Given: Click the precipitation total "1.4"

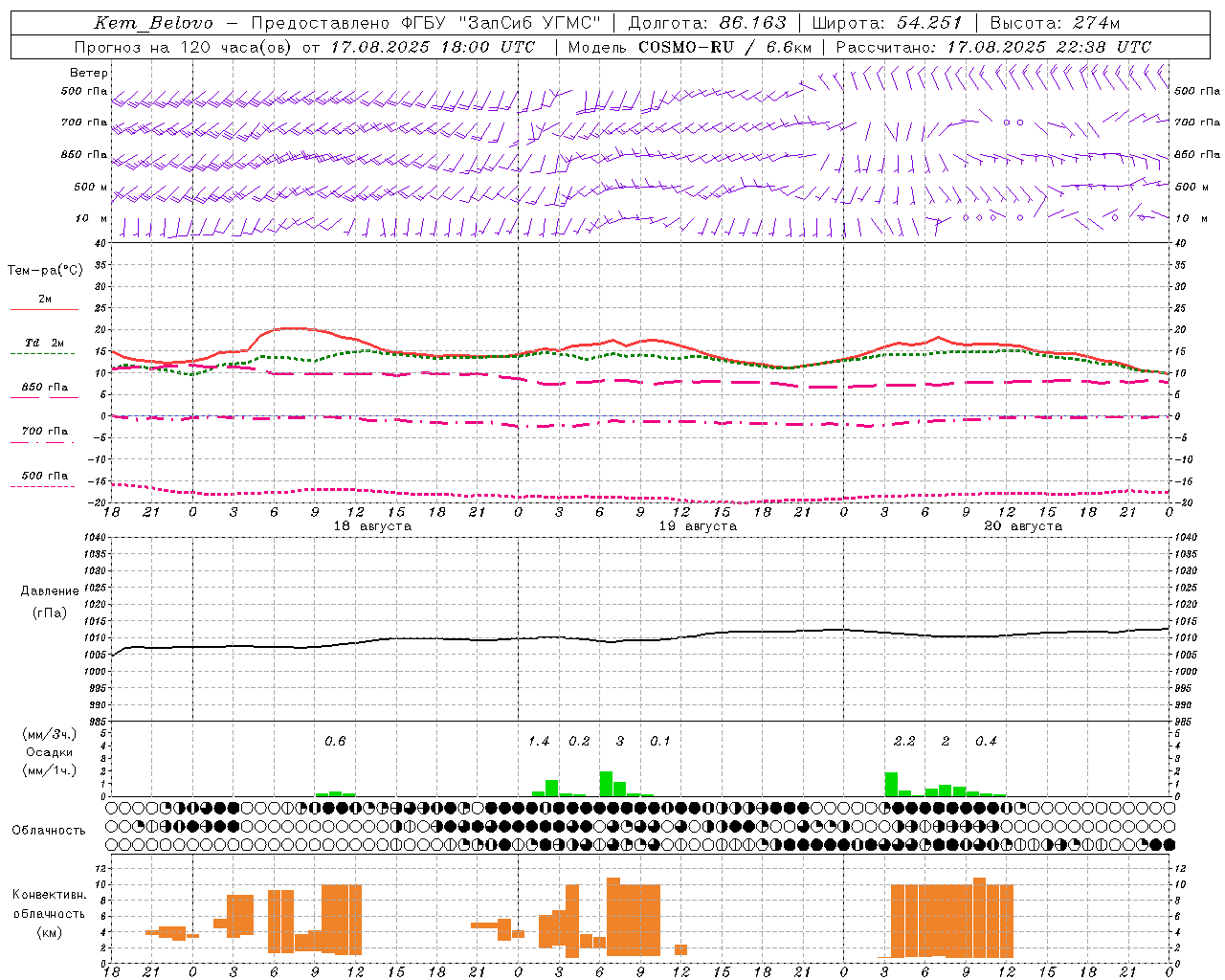Looking at the screenshot, I should pyautogui.click(x=539, y=742).
